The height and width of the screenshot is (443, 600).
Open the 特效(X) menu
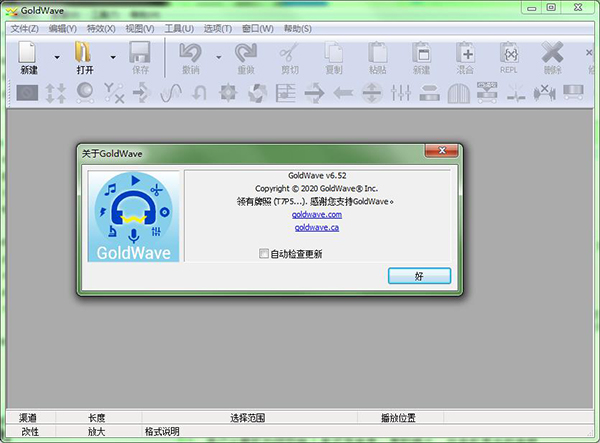tap(101, 29)
